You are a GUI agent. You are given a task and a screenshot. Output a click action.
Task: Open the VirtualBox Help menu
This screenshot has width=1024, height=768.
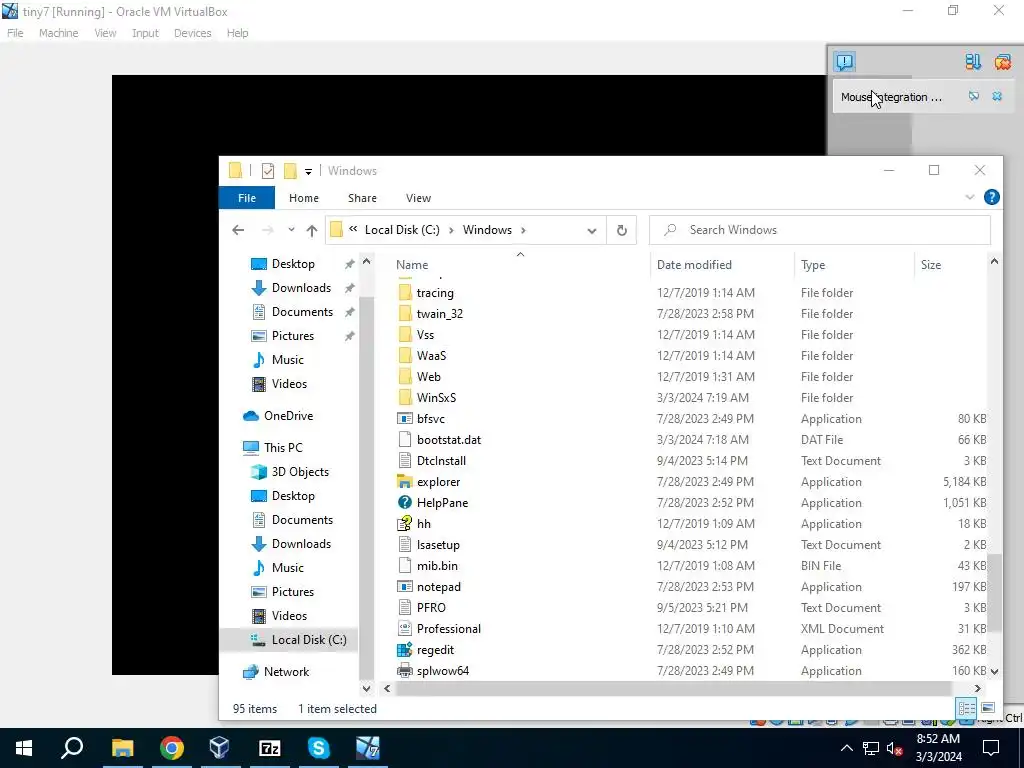237,33
